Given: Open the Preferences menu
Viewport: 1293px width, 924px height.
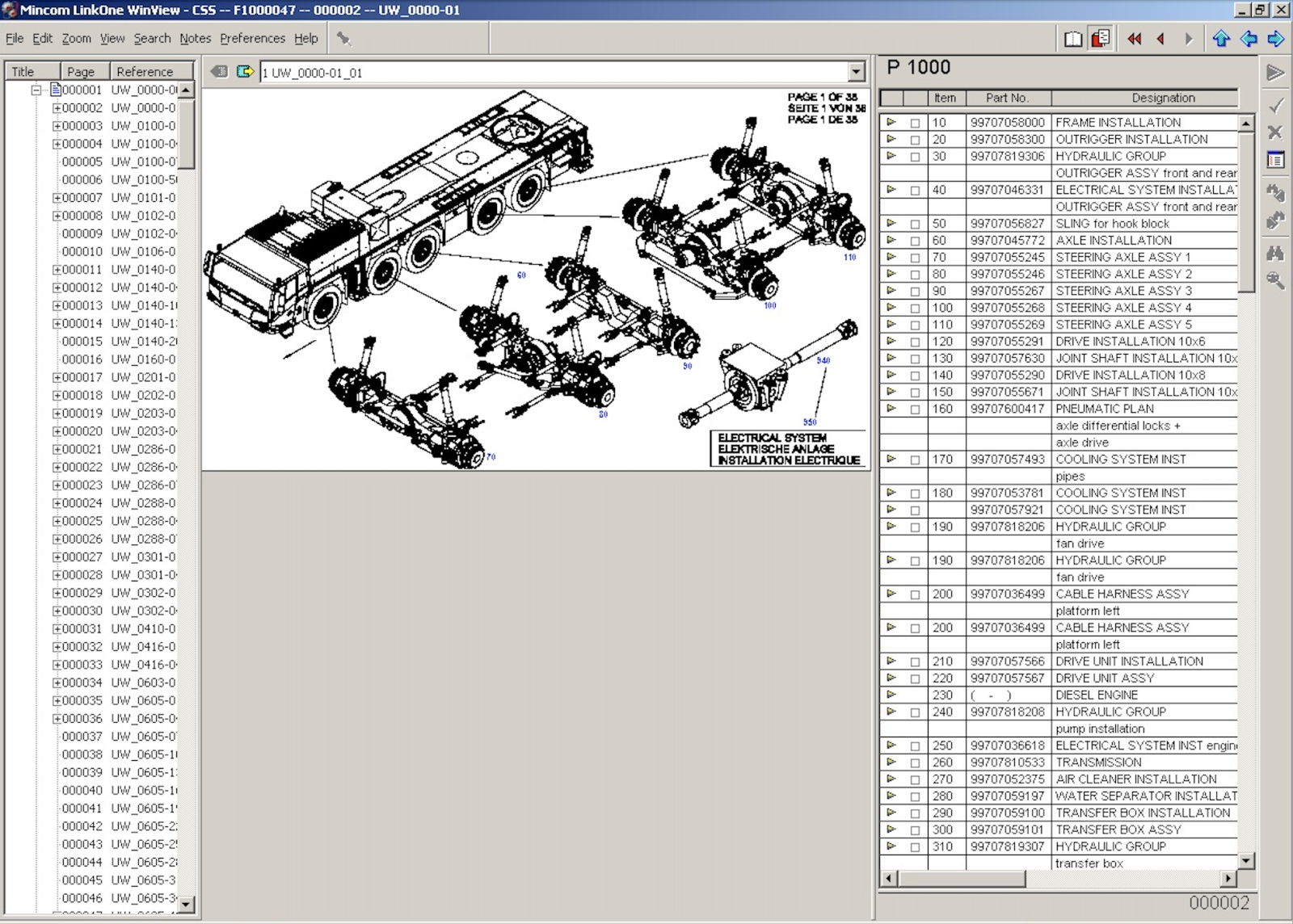Looking at the screenshot, I should click(252, 38).
